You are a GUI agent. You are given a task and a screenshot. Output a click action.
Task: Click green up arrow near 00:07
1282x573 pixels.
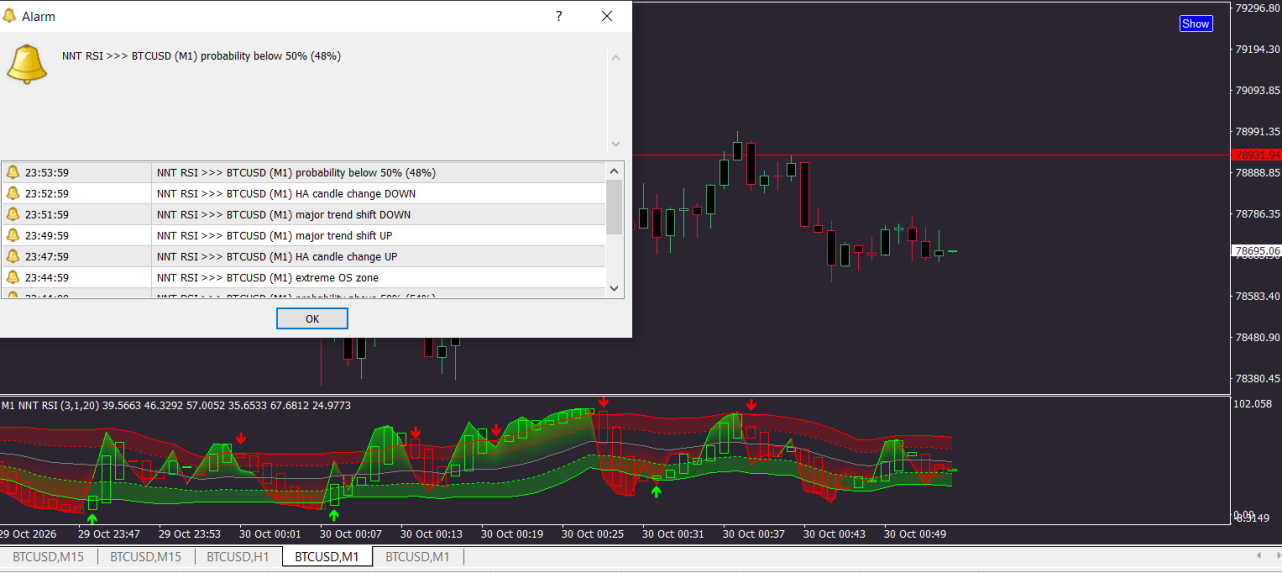tap(334, 516)
